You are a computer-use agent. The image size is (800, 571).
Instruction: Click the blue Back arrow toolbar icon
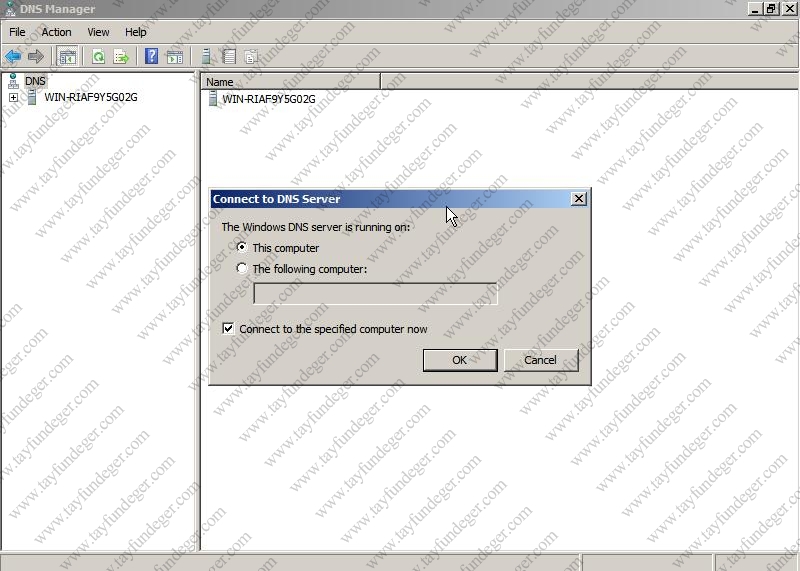[13, 56]
